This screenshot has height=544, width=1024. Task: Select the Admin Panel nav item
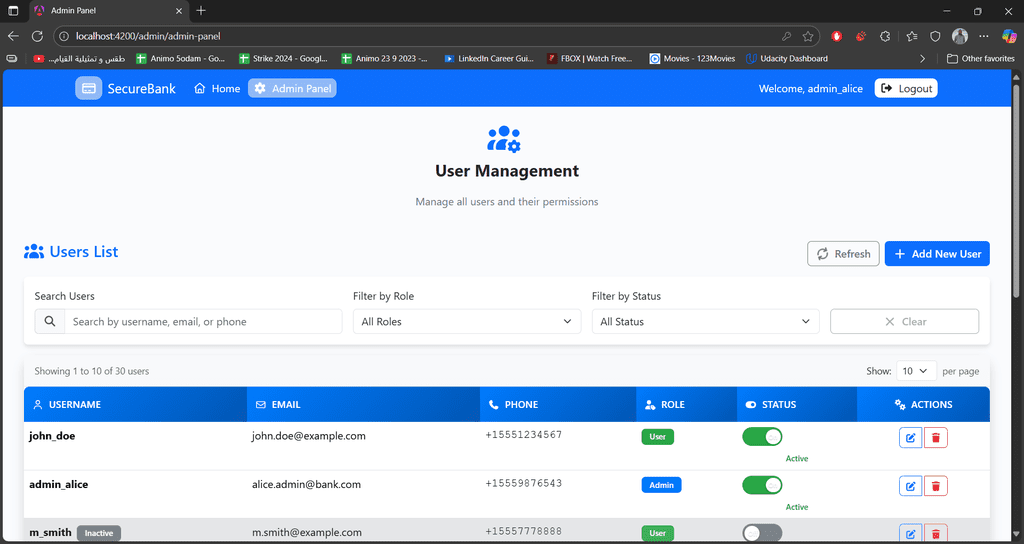coord(292,89)
